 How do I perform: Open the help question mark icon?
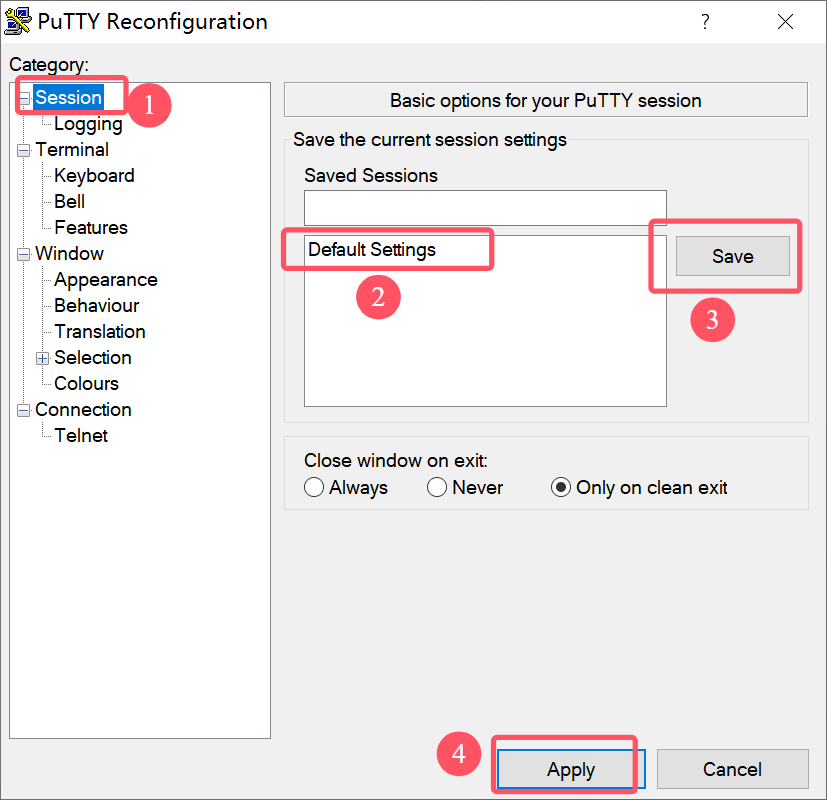coord(705,21)
